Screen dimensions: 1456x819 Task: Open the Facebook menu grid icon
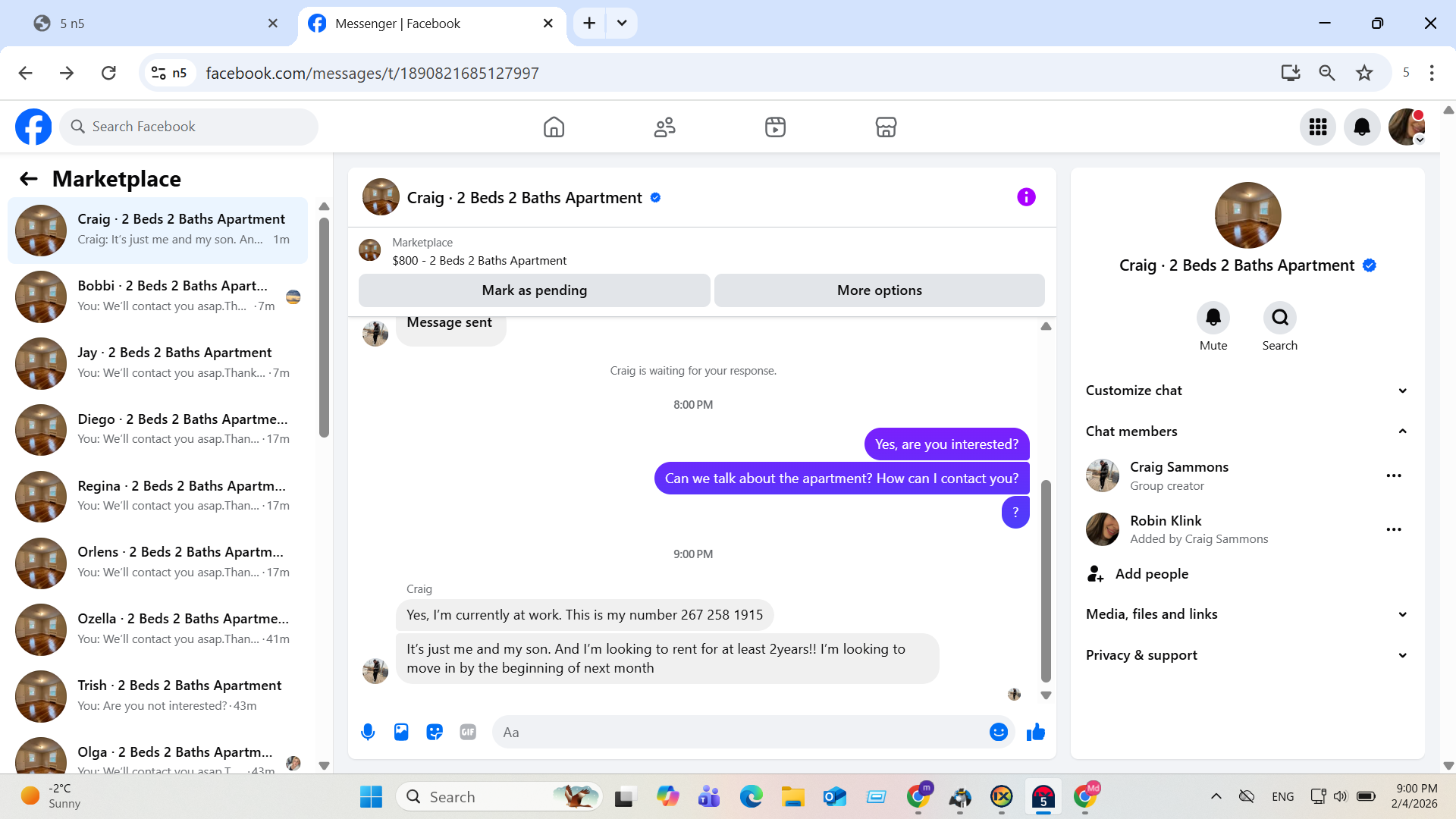coord(1317,127)
